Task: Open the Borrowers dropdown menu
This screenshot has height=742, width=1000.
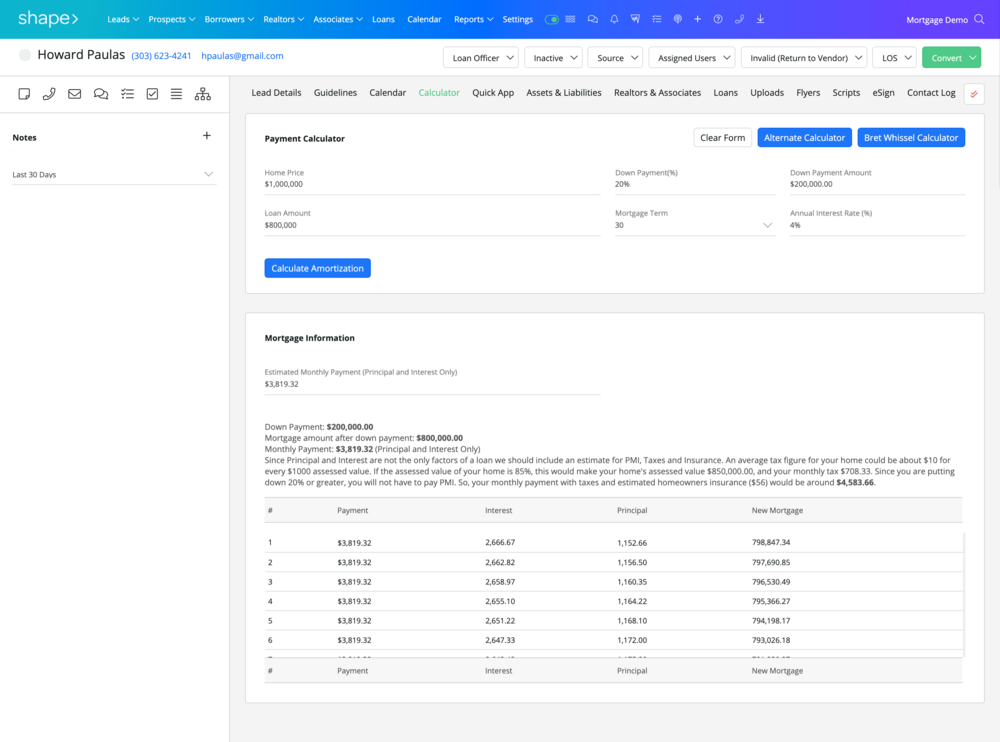Action: 229,19
